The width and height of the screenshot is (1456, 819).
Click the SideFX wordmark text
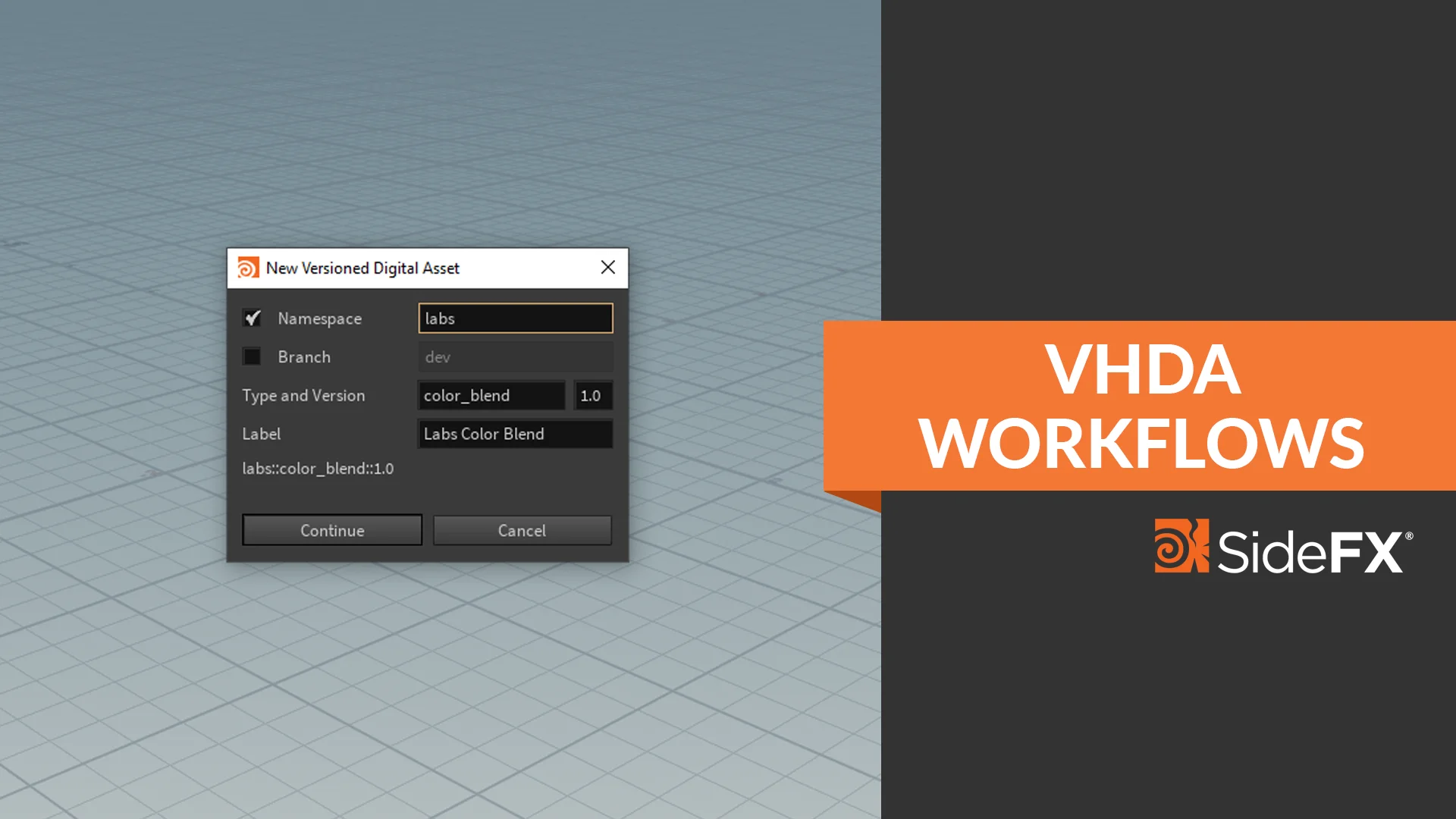(1310, 551)
